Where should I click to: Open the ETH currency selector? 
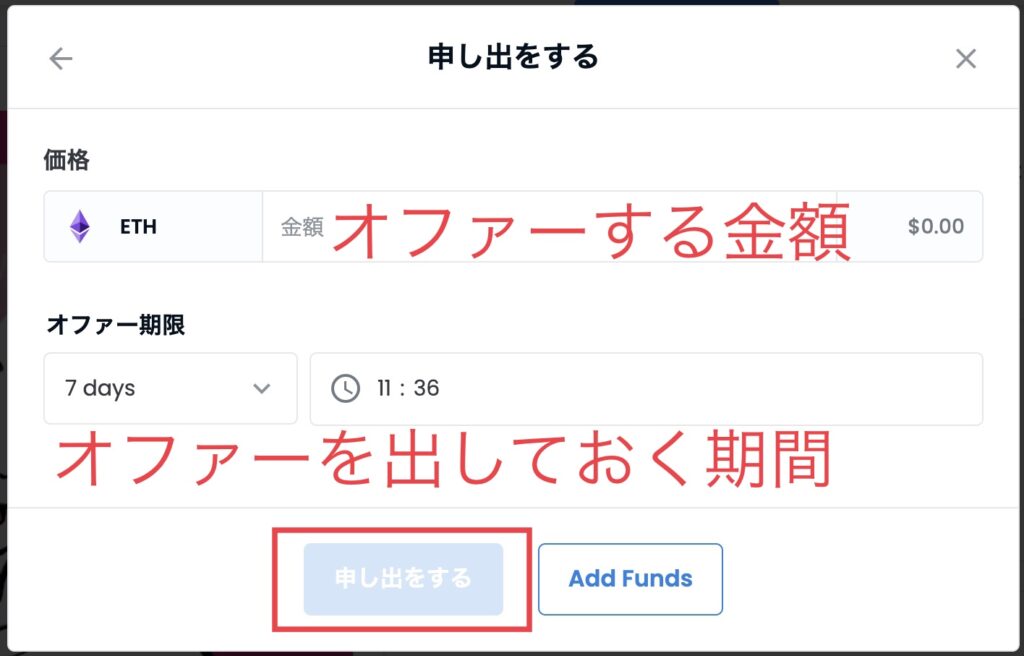(x=153, y=227)
